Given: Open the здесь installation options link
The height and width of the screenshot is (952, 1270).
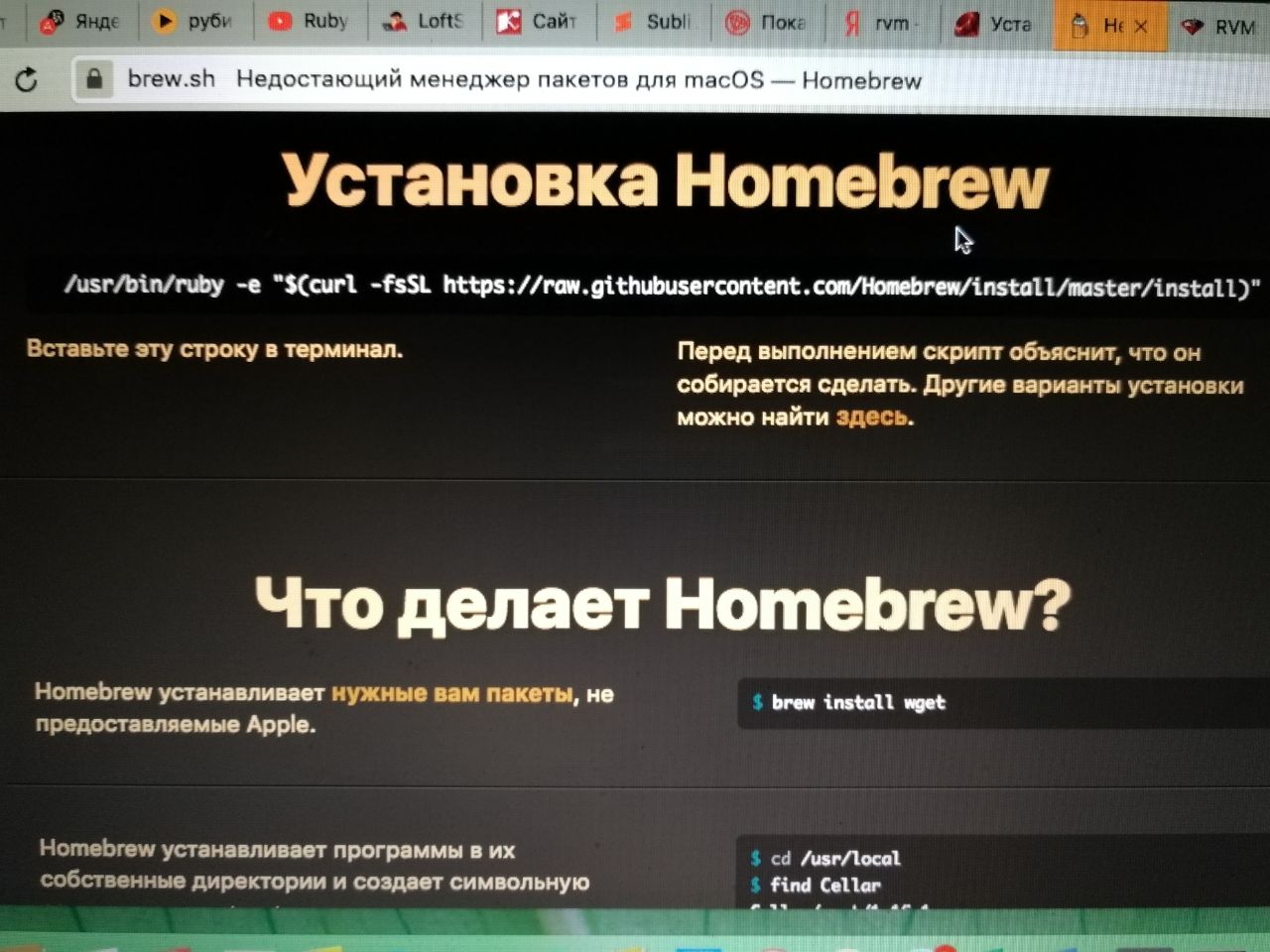Looking at the screenshot, I should [x=871, y=416].
